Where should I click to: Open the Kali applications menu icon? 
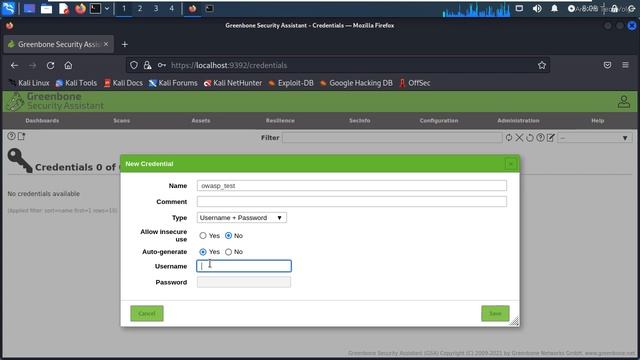pyautogui.click(x=9, y=8)
